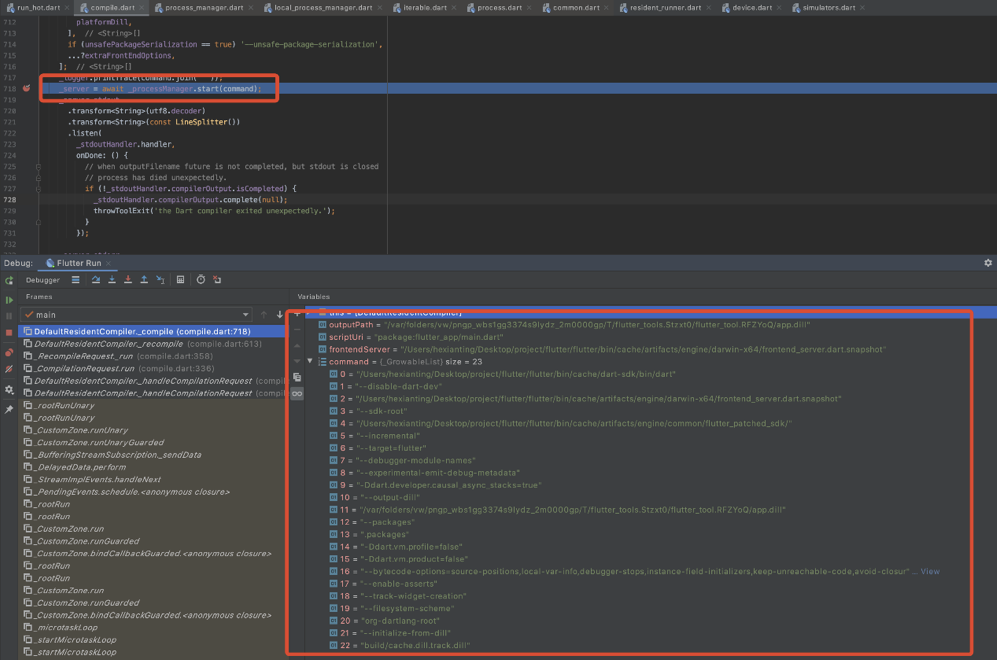Select frame _RecompileRequest._run
The image size is (998, 661).
point(152,356)
